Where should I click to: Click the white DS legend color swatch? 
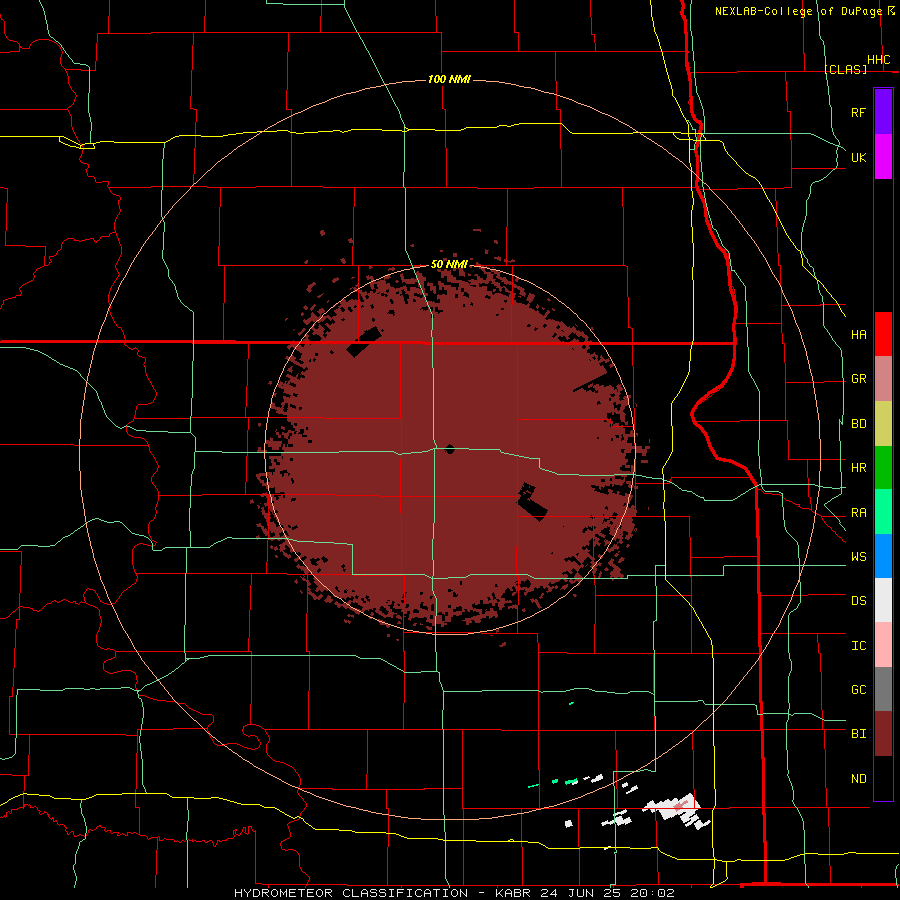[x=883, y=600]
